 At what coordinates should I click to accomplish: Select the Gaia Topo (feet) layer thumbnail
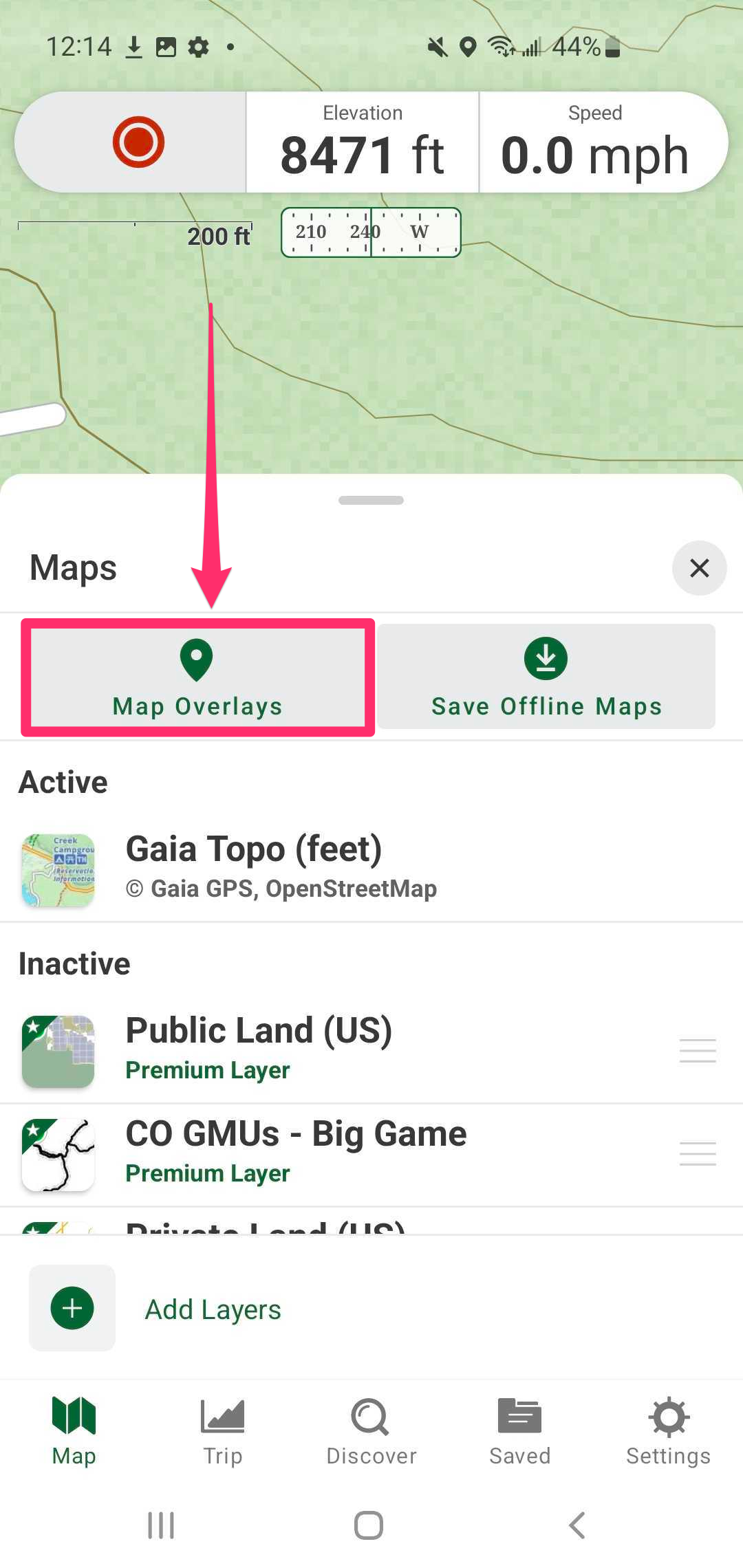pyautogui.click(x=58, y=870)
